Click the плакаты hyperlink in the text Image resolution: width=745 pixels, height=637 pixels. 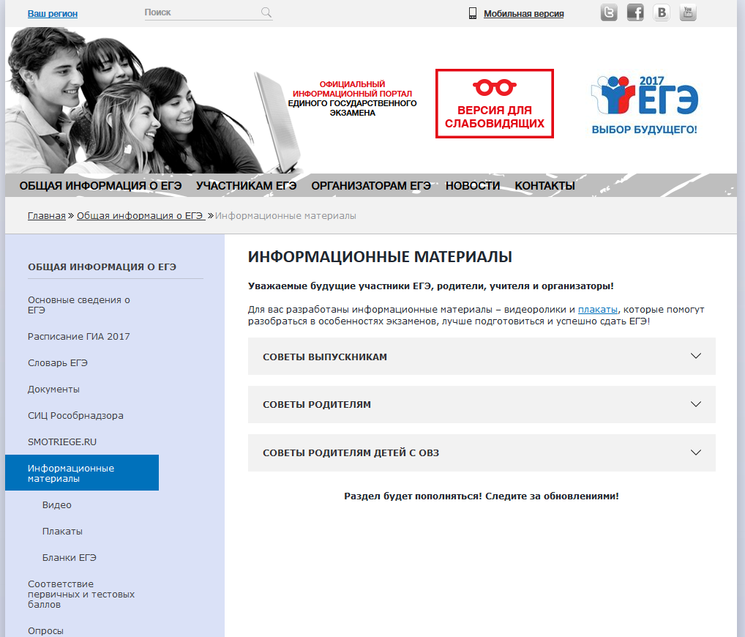click(598, 309)
